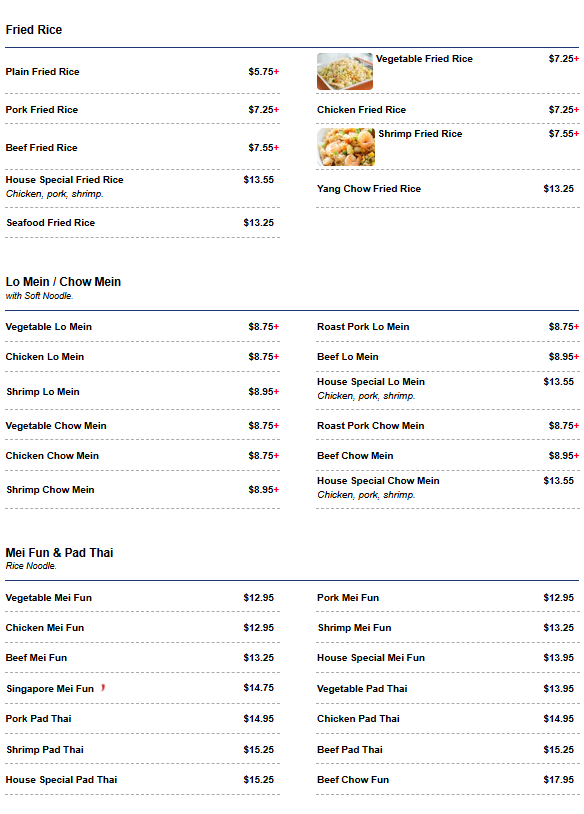Click the spicy chili icon beside Singapore Mei Fun
This screenshot has height=814, width=584.
click(103, 688)
